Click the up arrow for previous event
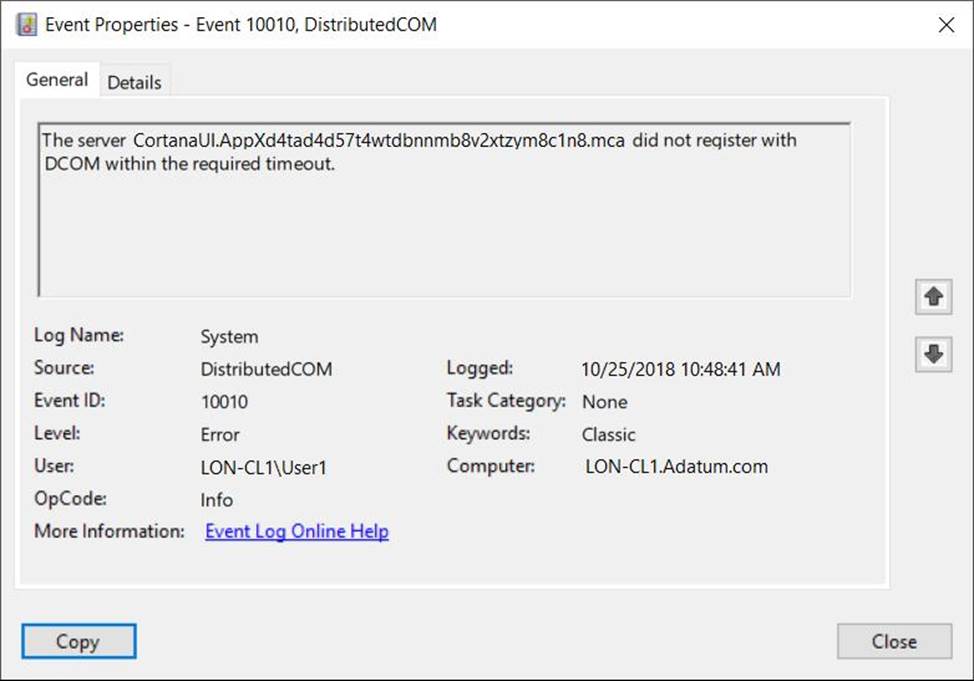Image resolution: width=974 pixels, height=681 pixels. [933, 297]
